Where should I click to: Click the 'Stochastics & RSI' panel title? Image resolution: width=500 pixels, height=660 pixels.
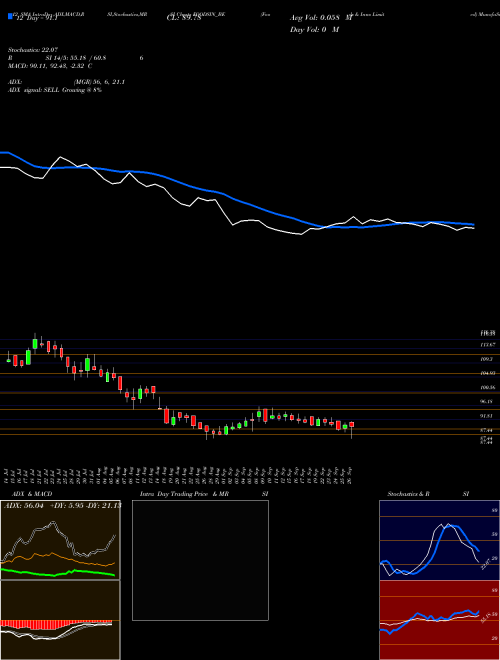(x=428, y=494)
